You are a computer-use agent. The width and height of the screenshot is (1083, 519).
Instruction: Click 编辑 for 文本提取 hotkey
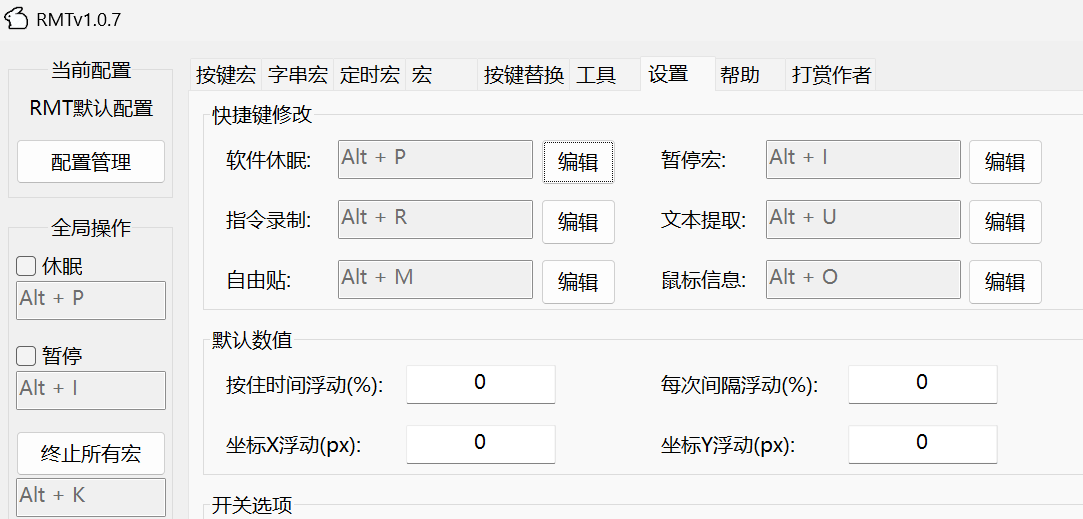pyautogui.click(x=1005, y=222)
